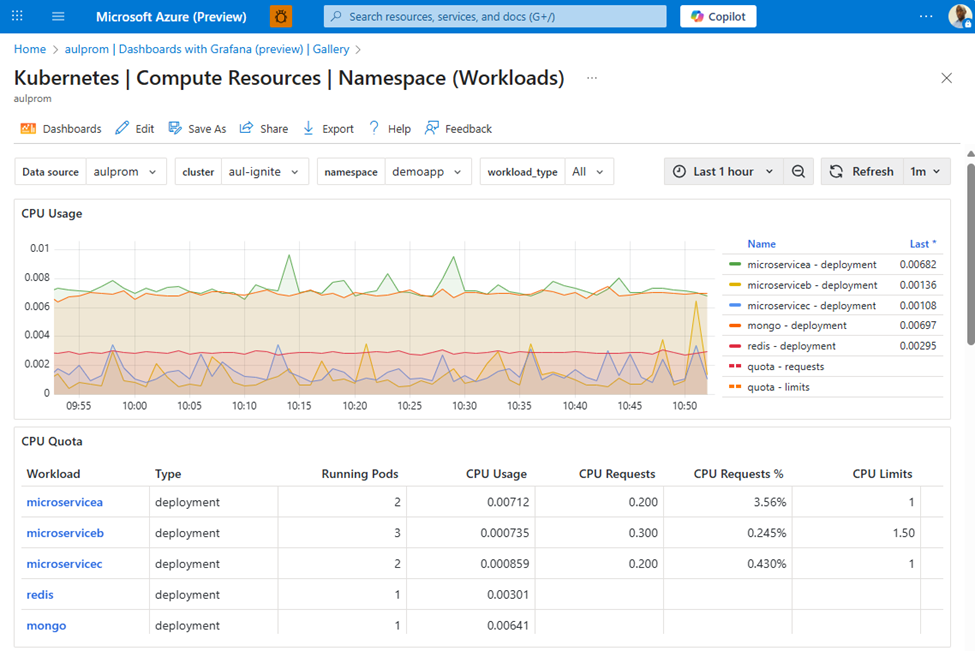Open the Last 1 hour time range picker
The width and height of the screenshot is (975, 651).
point(723,172)
